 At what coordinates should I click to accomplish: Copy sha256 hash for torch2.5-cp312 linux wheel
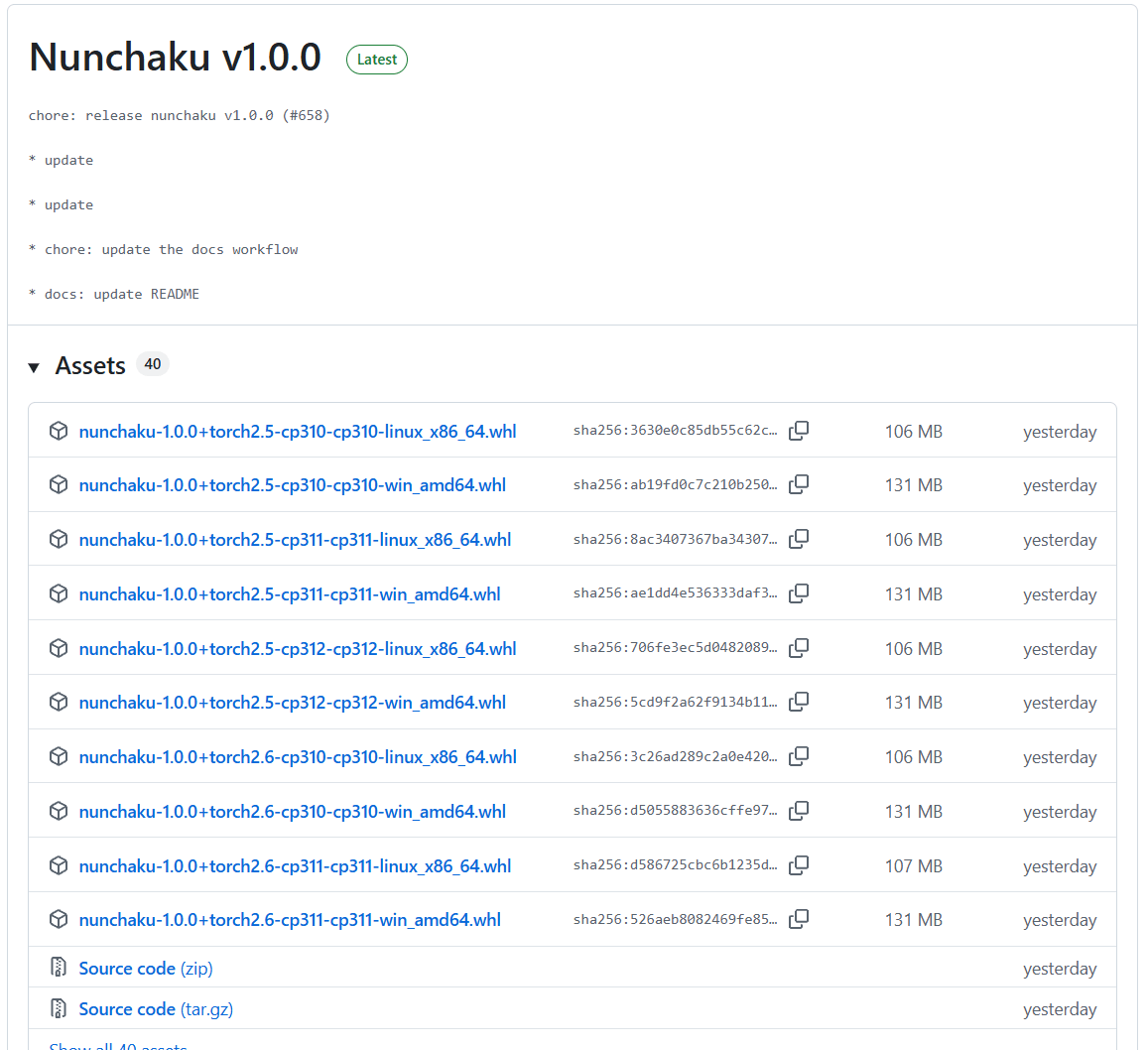coord(799,648)
